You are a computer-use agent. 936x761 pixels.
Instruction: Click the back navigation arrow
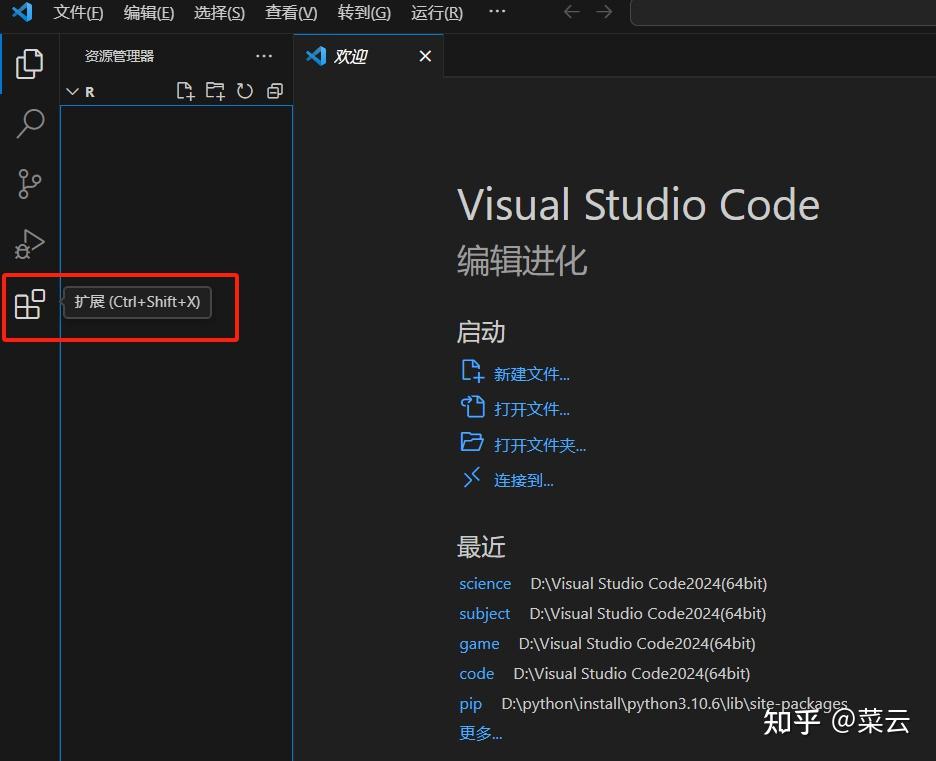click(x=571, y=13)
